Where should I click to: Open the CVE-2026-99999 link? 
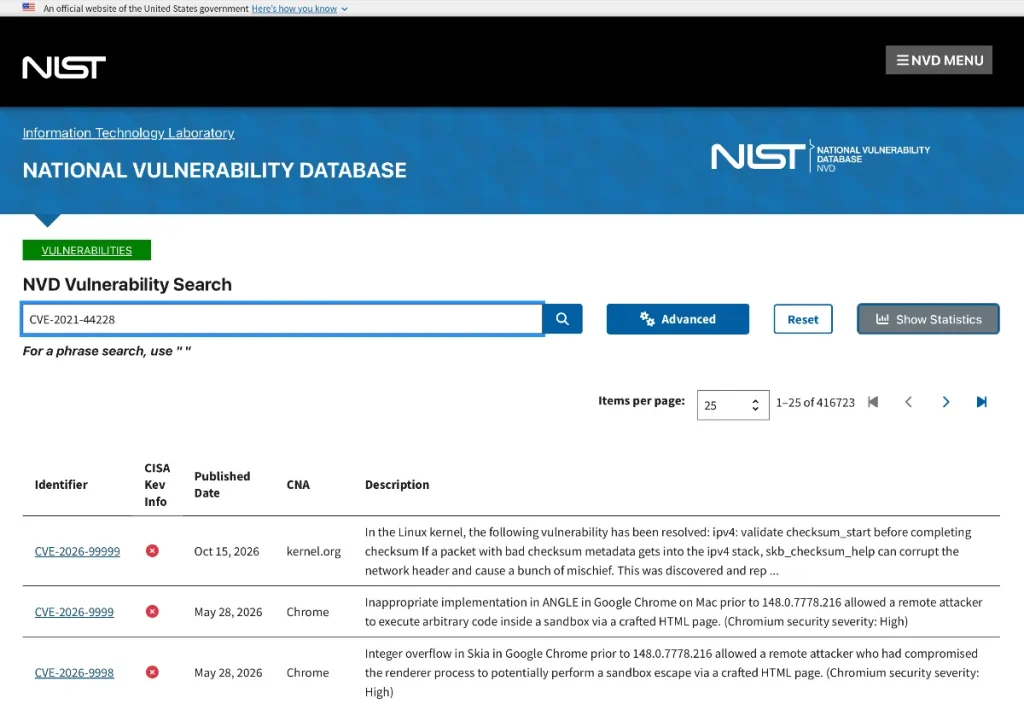tap(77, 551)
